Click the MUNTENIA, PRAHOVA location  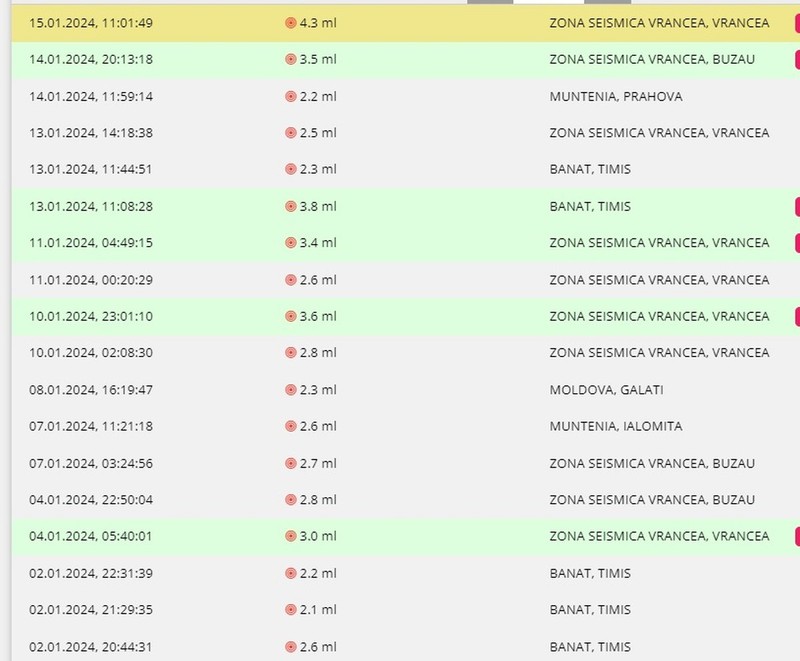(616, 97)
